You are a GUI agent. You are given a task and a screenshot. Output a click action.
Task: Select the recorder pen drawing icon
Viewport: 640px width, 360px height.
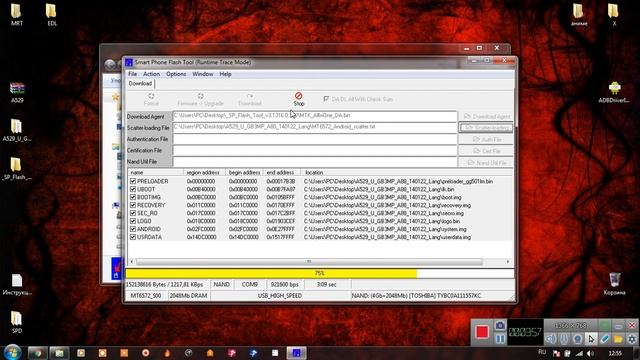click(604, 339)
